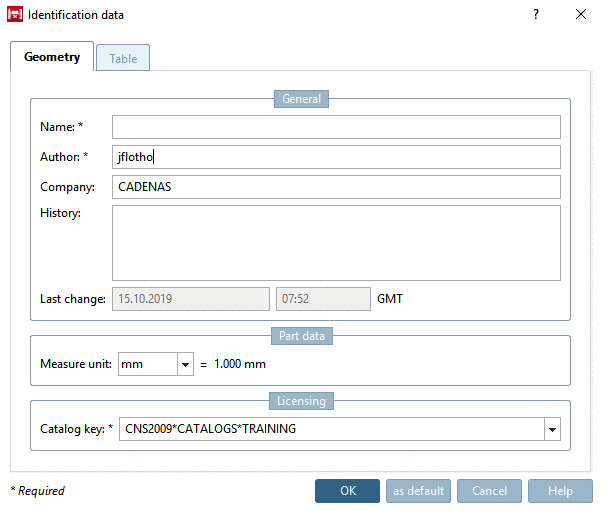Click the Author: * label
The width and height of the screenshot is (603, 511).
click(x=64, y=157)
